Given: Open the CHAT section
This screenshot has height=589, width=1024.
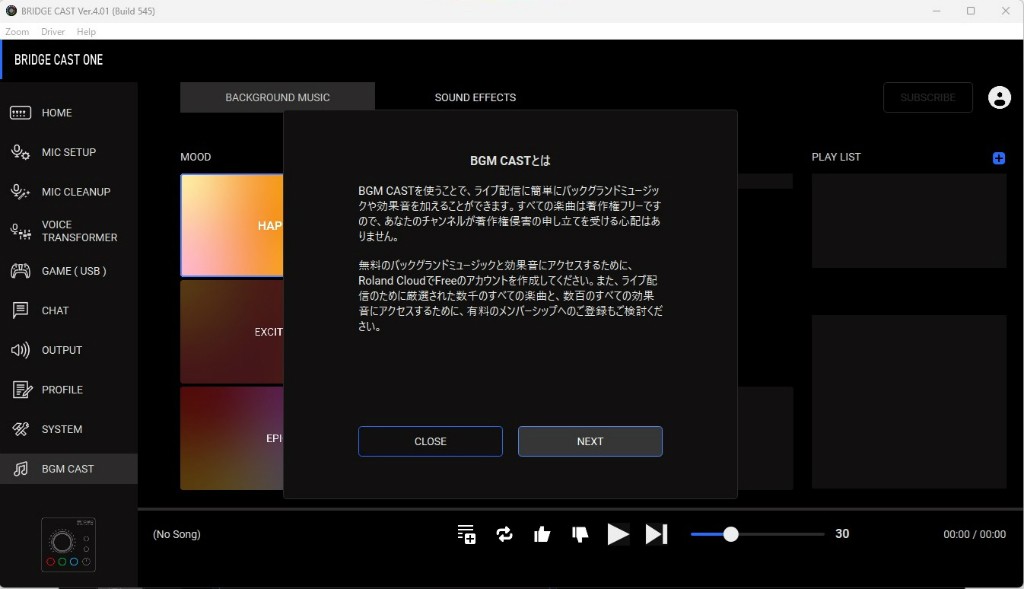Looking at the screenshot, I should pos(69,310).
